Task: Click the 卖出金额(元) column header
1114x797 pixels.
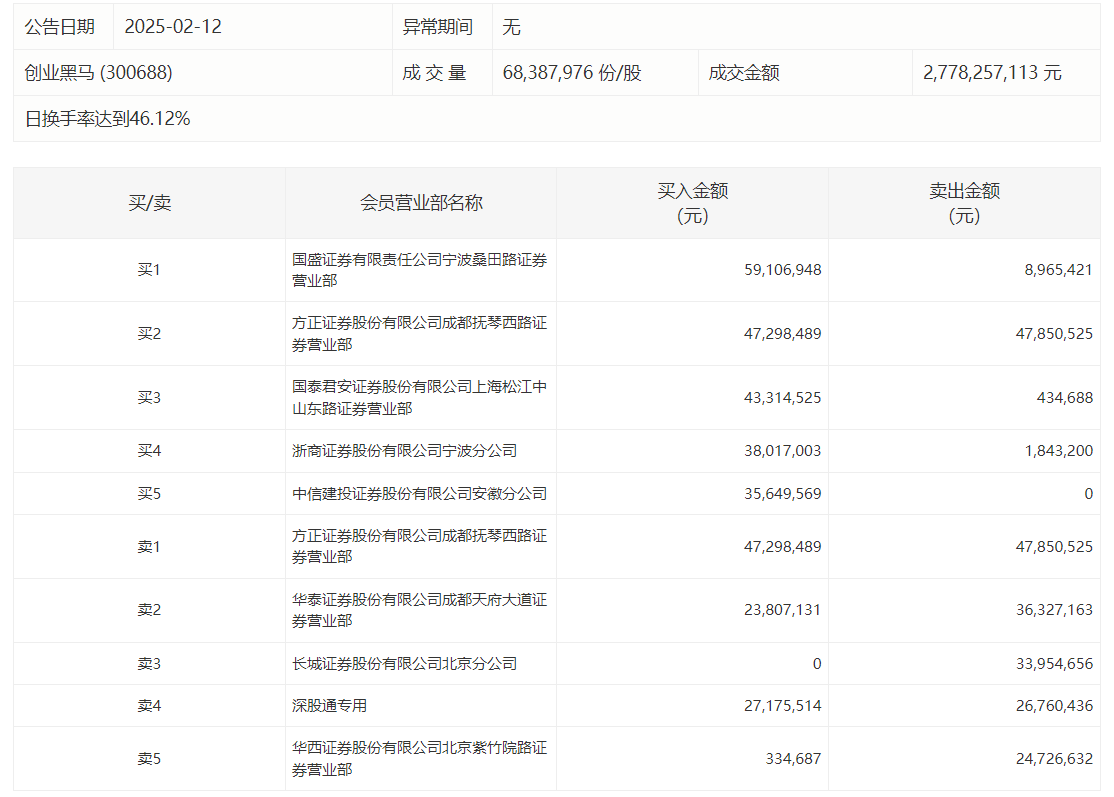Action: coord(965,203)
